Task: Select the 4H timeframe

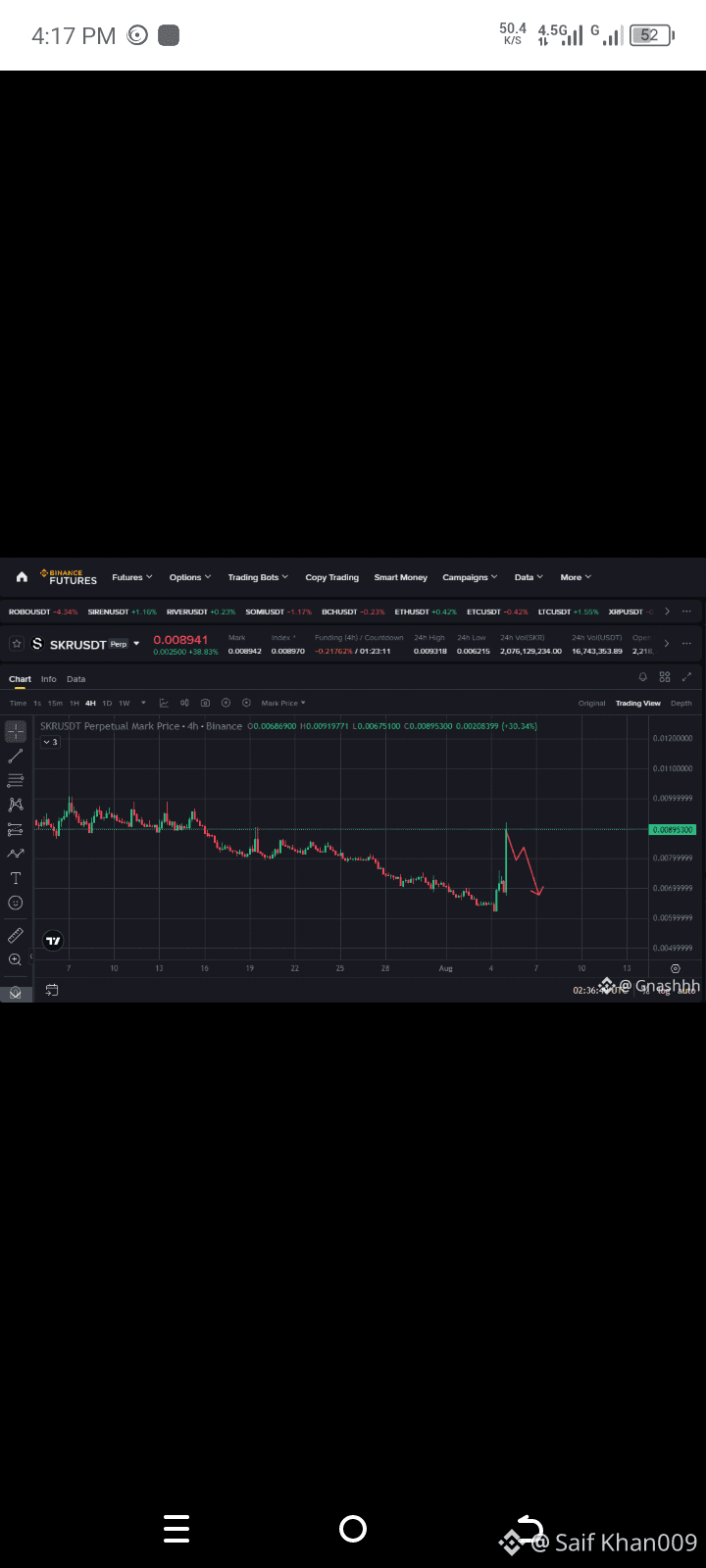Action: pos(90,703)
